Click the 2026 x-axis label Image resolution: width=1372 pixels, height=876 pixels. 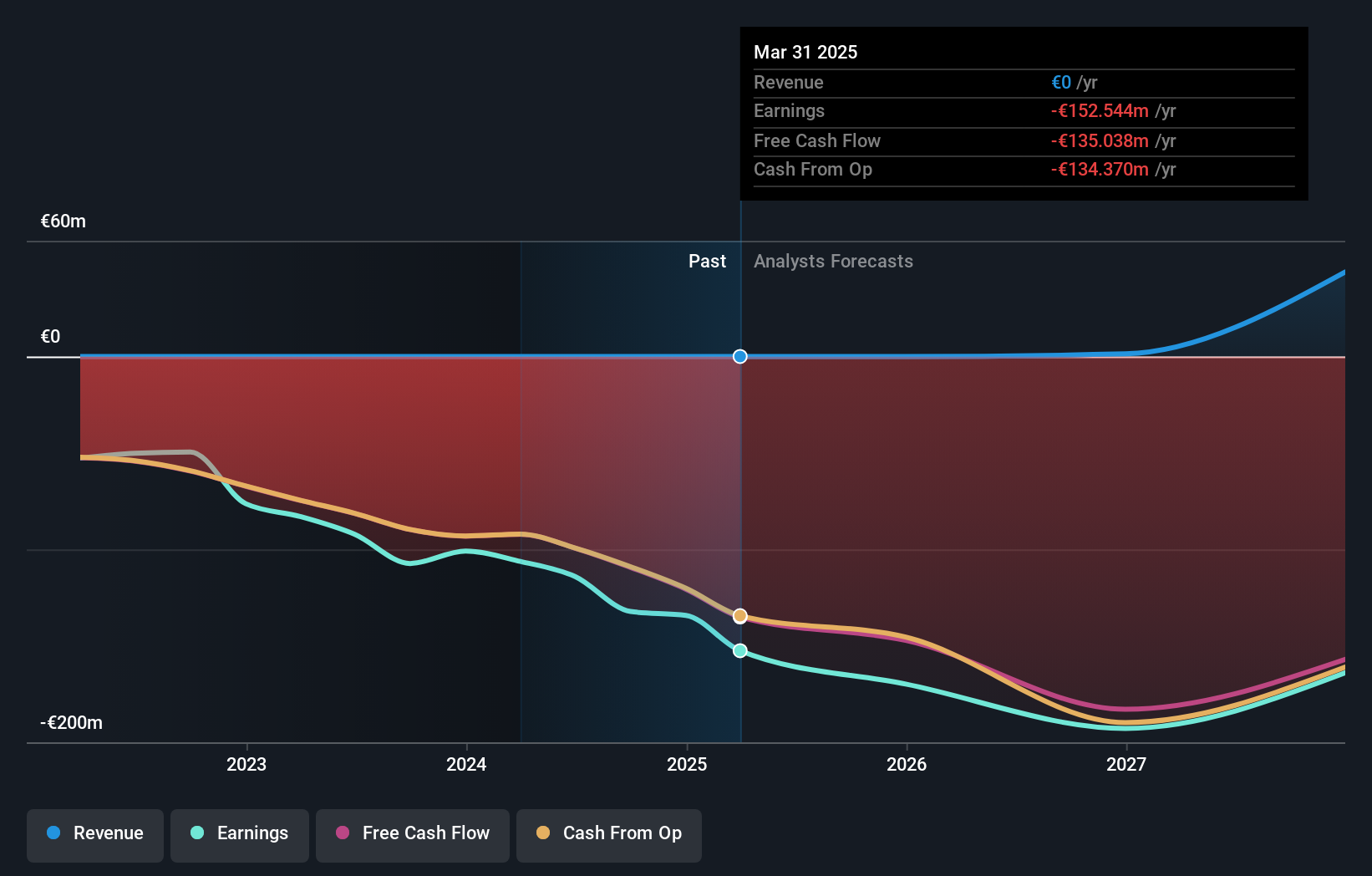(907, 764)
